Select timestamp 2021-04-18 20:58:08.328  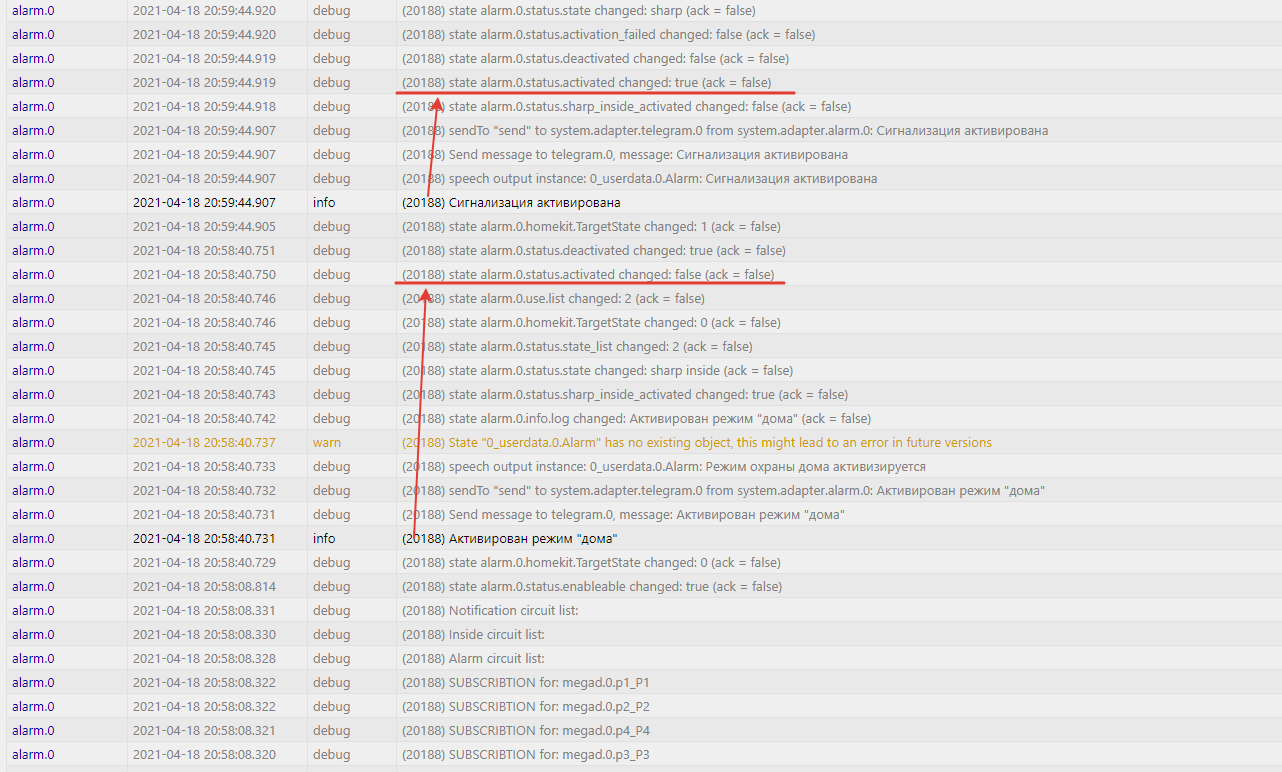coord(204,658)
